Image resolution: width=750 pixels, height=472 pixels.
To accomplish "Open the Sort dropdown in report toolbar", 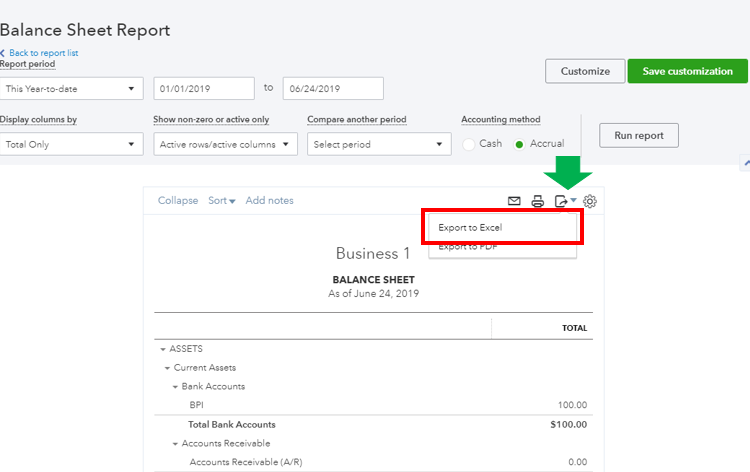I will click(x=221, y=201).
